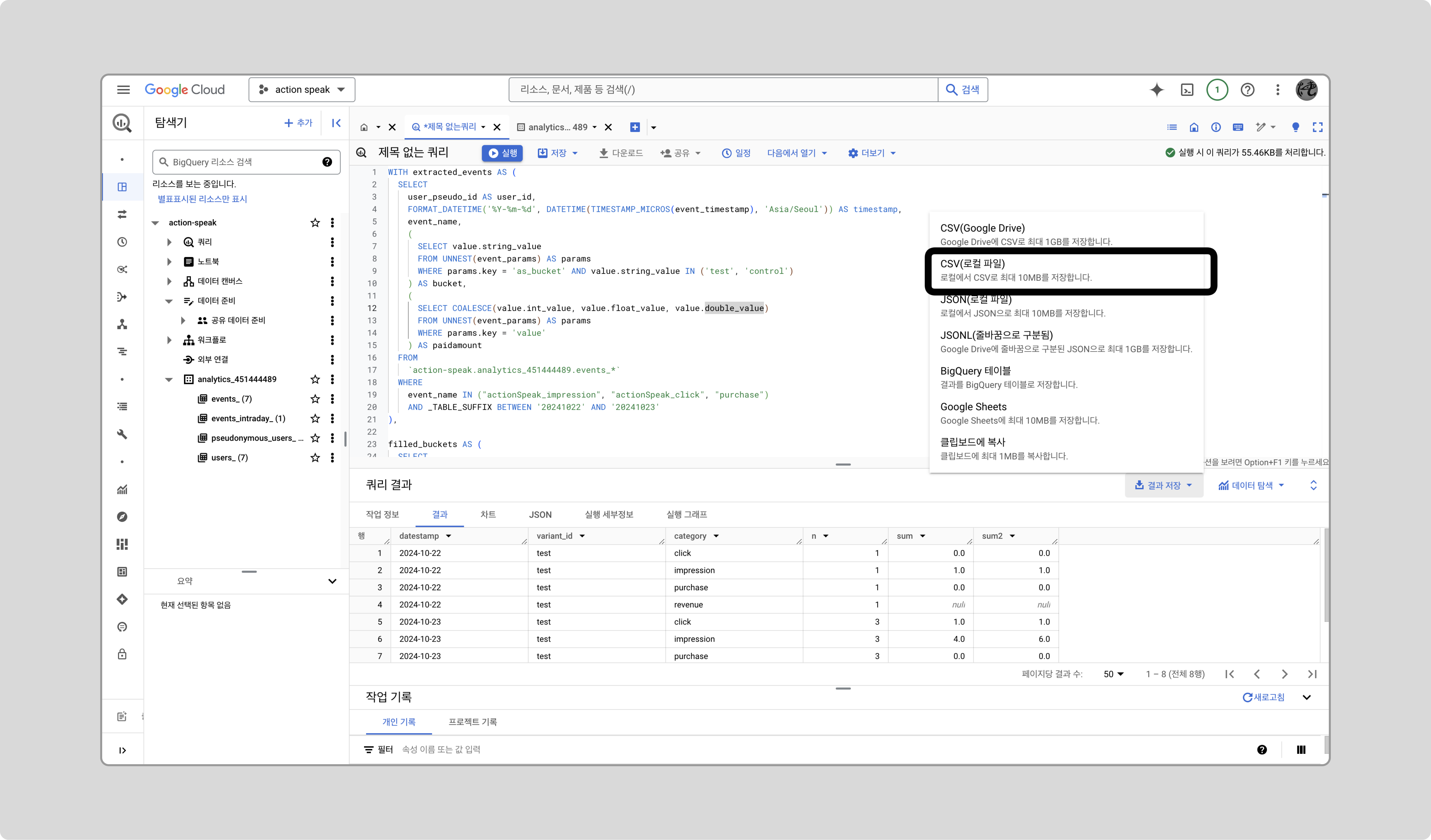Viewport: 1431px width, 840px height.
Task: Click the home tab icon
Action: point(364,127)
